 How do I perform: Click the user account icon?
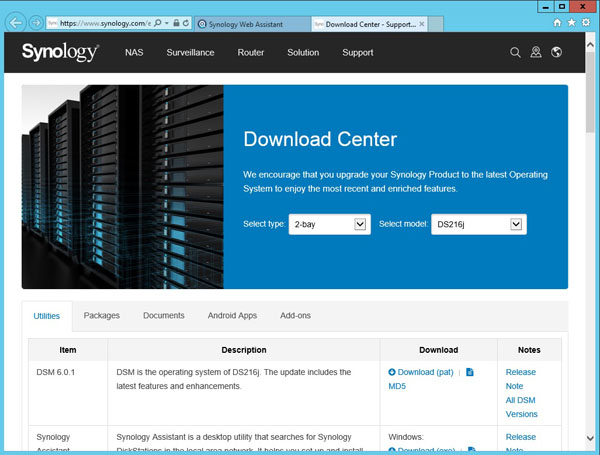pyautogui.click(x=536, y=53)
